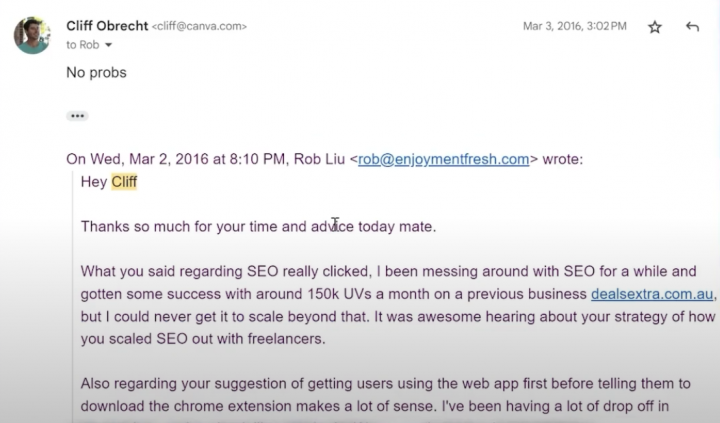Star this email from Cliff Obrecht
Viewport: 720px width, 423px height.
point(655,27)
